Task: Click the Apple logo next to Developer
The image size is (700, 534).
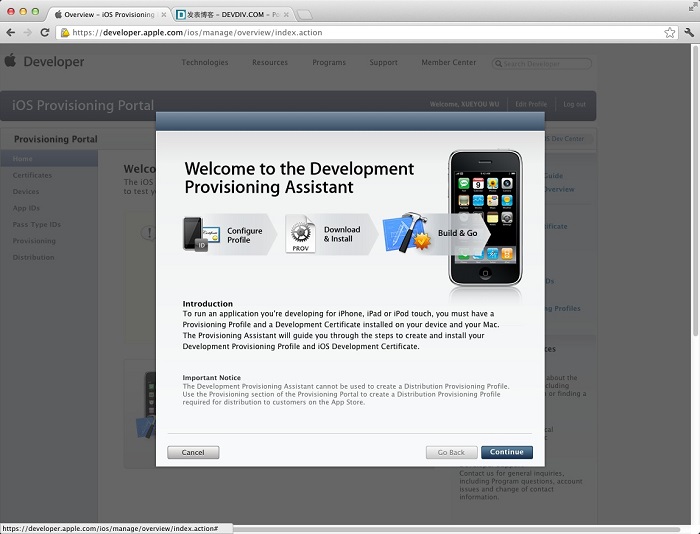Action: (x=10, y=60)
